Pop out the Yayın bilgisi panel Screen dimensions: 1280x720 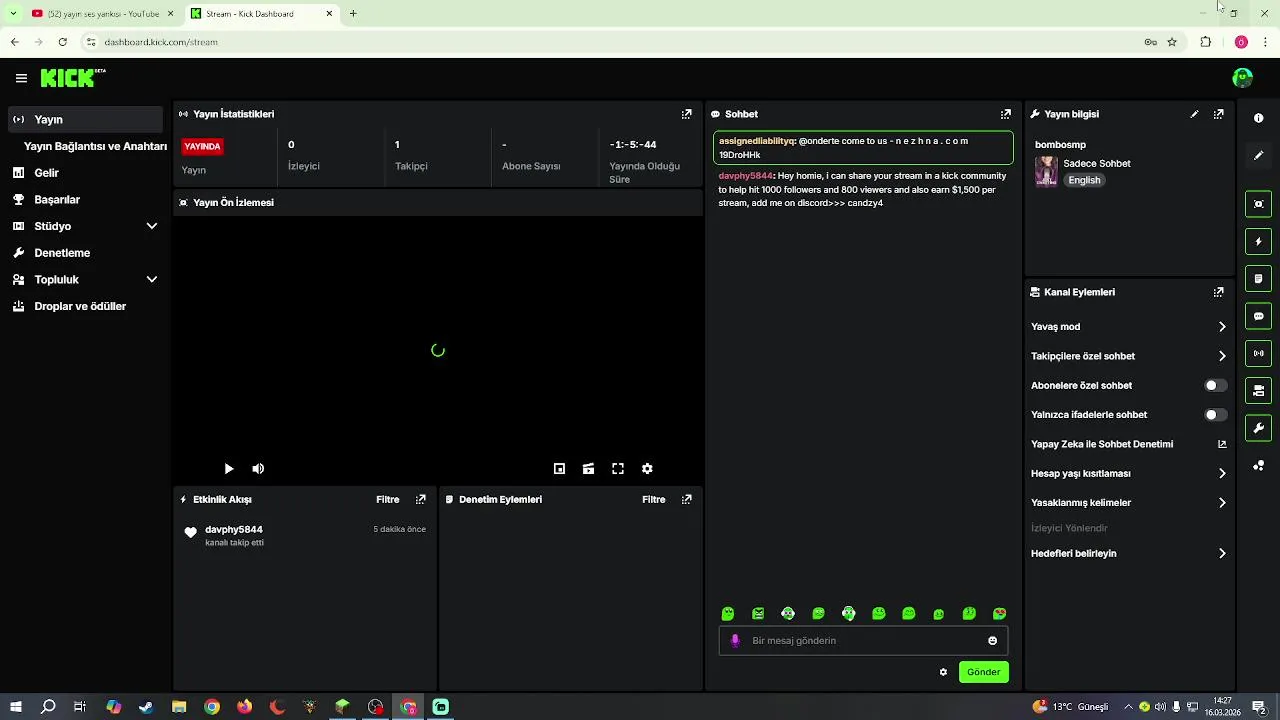tap(1218, 114)
